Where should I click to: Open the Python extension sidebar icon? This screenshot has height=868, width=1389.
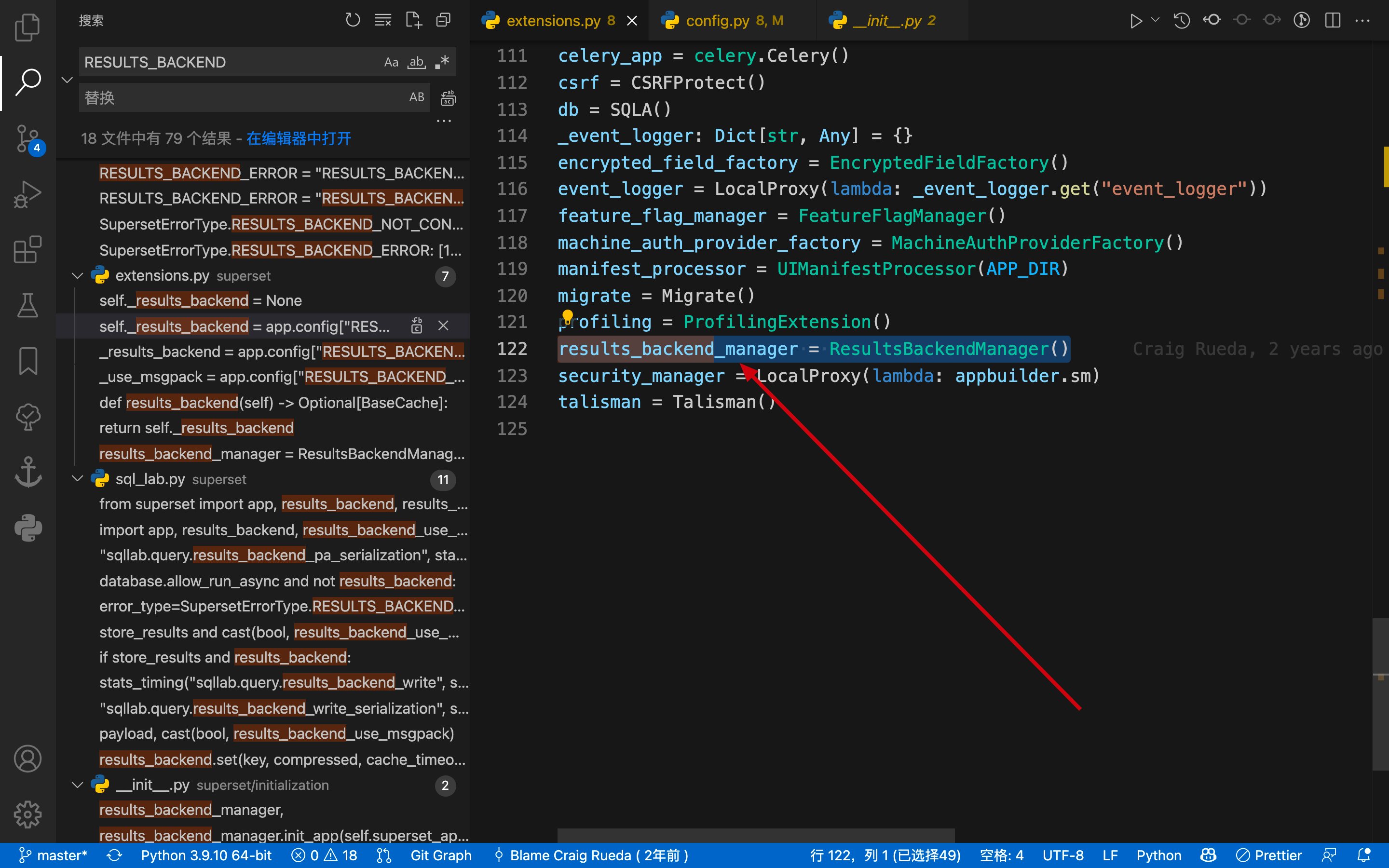tap(27, 528)
